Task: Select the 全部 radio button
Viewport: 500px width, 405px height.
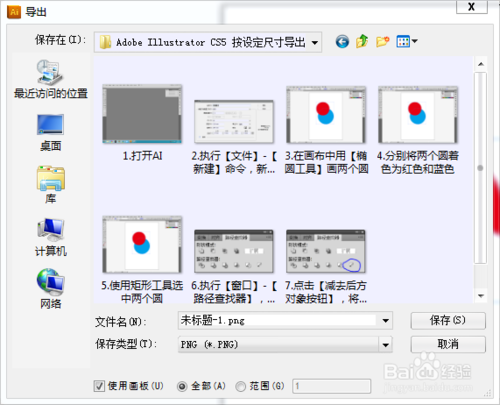Action: coord(182,386)
